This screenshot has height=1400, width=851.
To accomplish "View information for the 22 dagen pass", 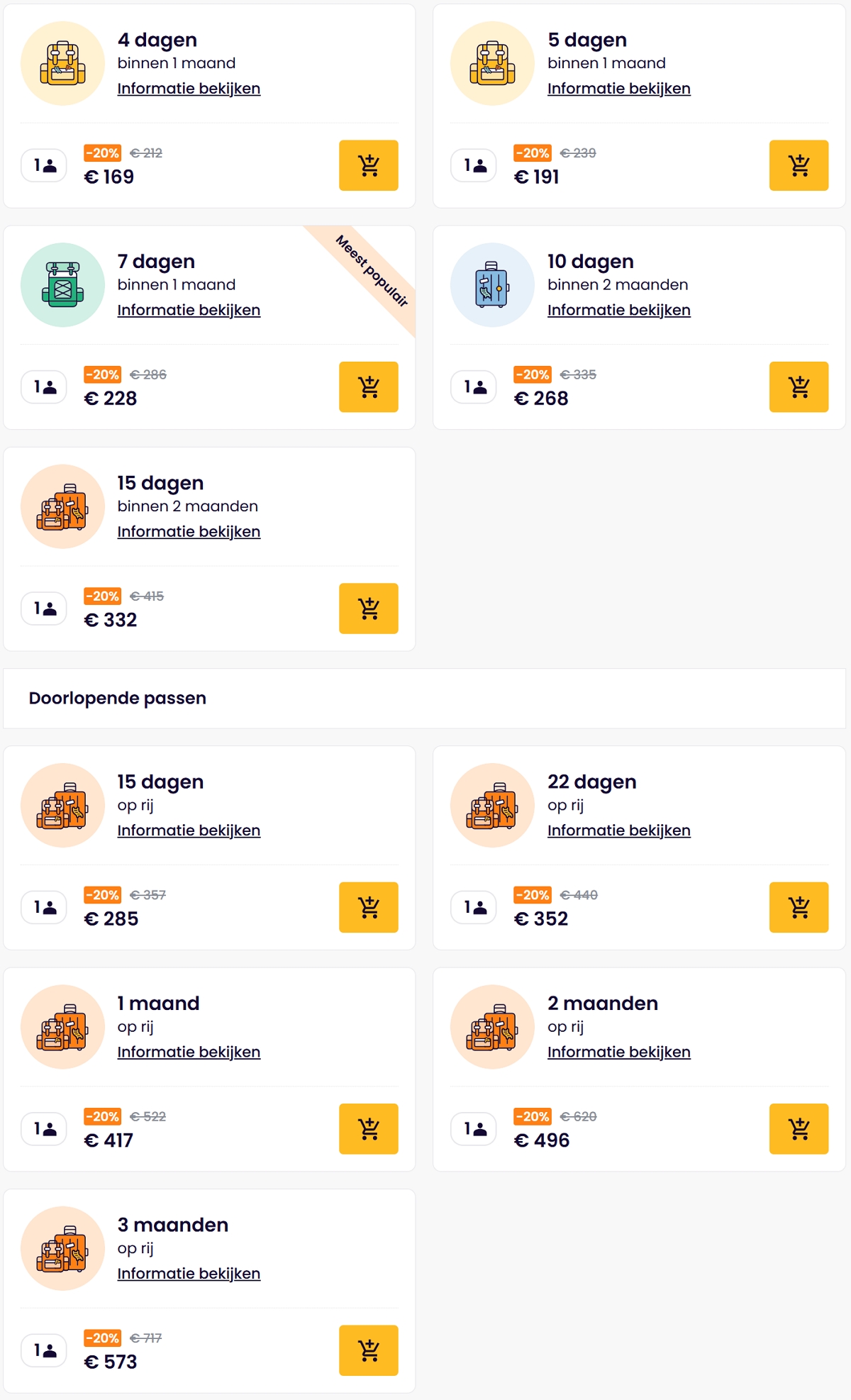I will coord(618,830).
